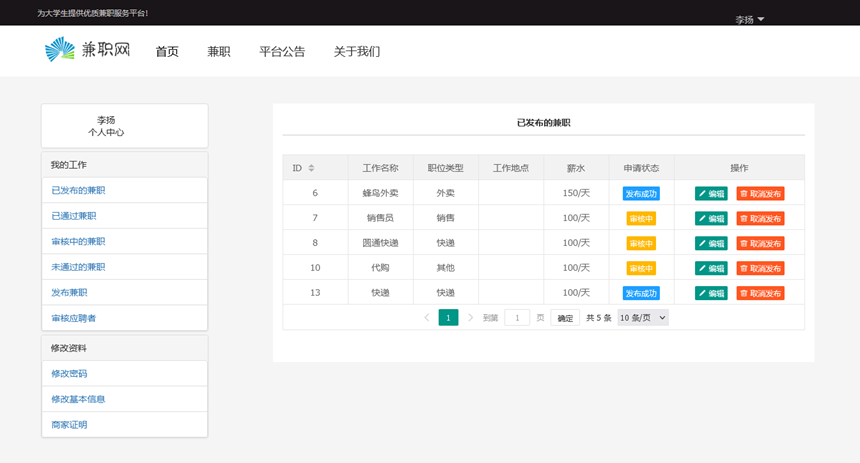This screenshot has width=860, height=463.
Task: Open 关于我们 navigation item
Action: click(x=357, y=52)
